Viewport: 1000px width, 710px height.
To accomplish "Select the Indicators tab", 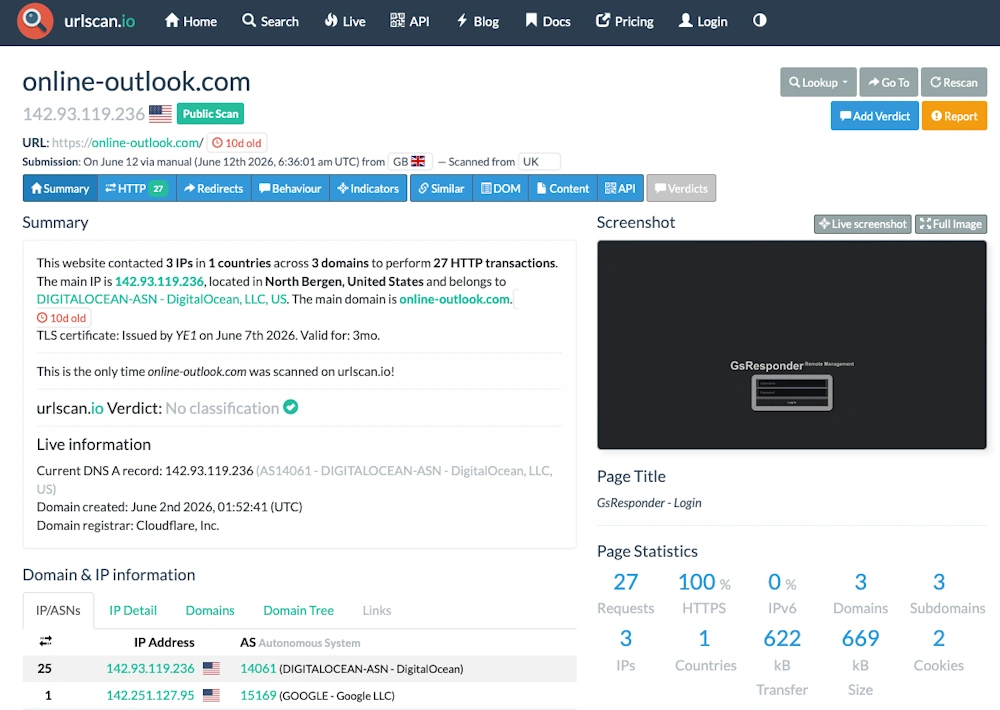I will pos(368,188).
